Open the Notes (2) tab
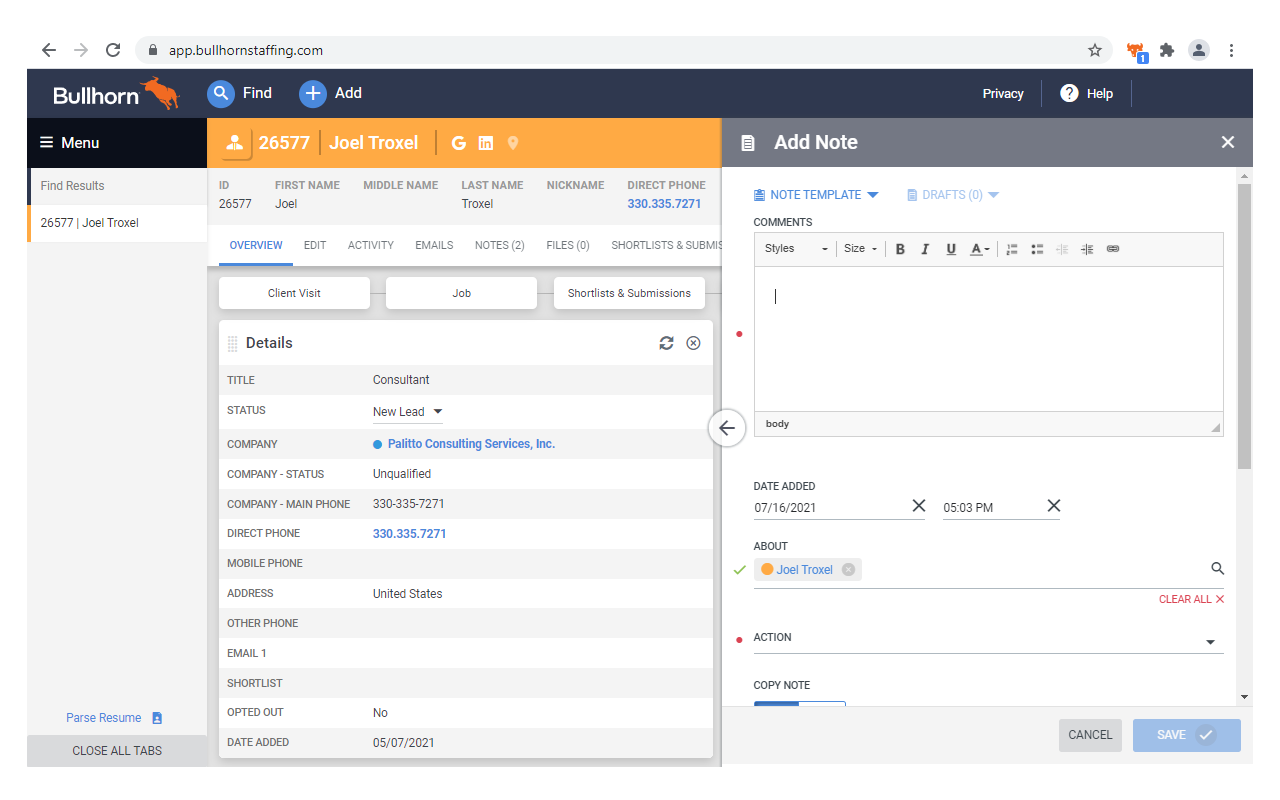Viewport: 1280px width, 800px height. point(500,245)
